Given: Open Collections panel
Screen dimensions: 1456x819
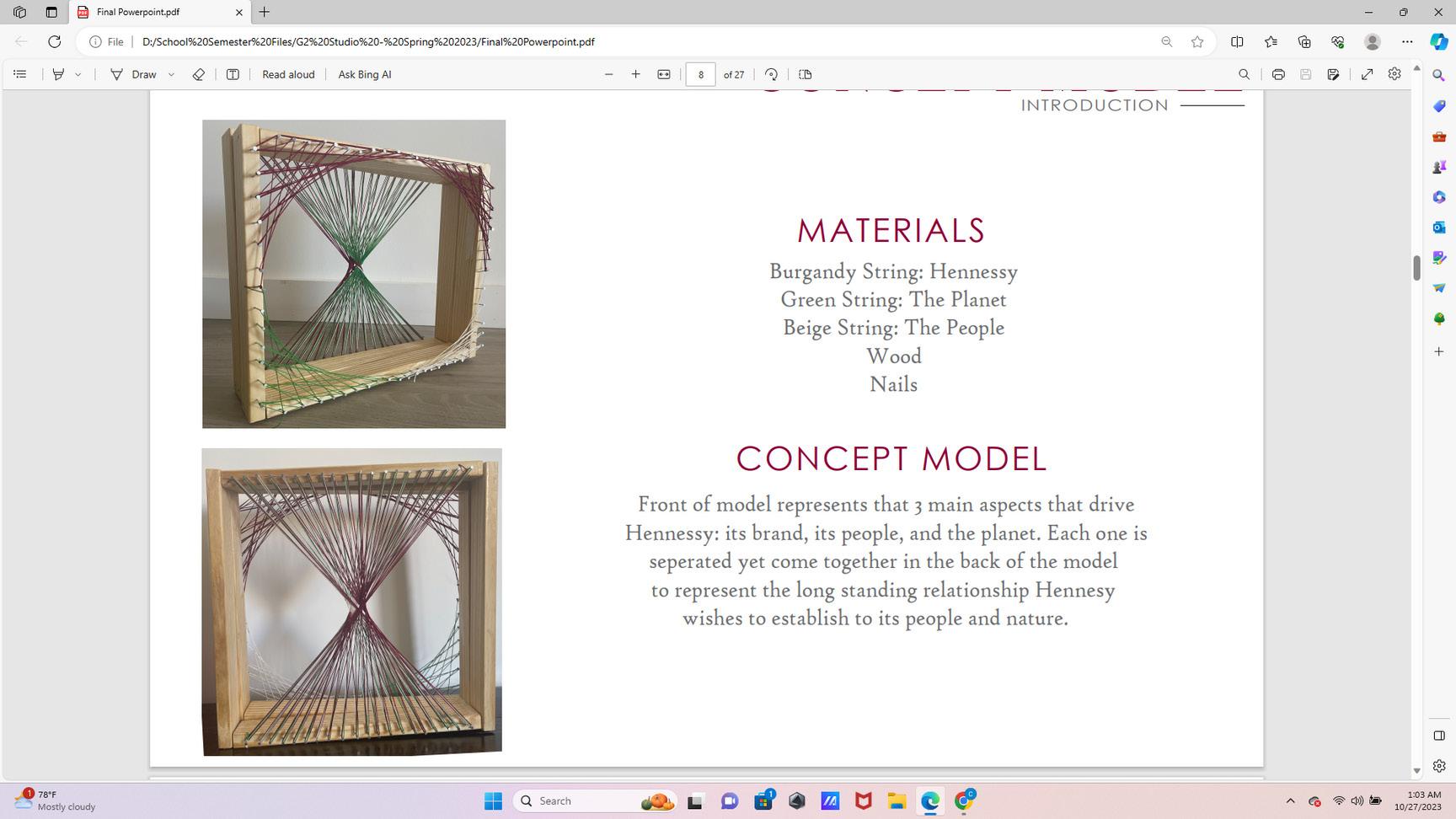Looking at the screenshot, I should (1304, 41).
